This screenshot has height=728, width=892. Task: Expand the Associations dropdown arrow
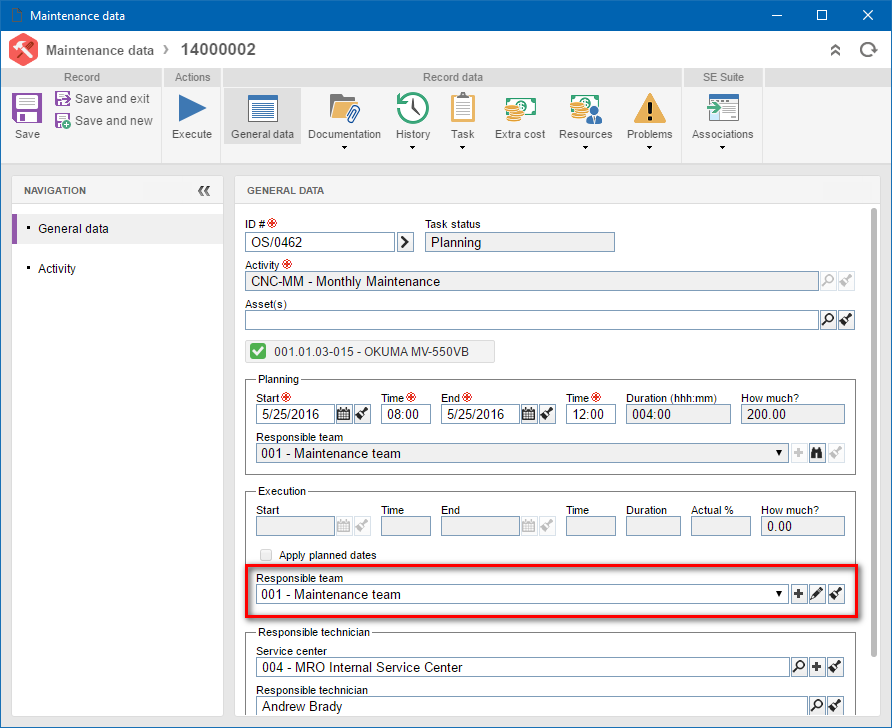[x=722, y=148]
